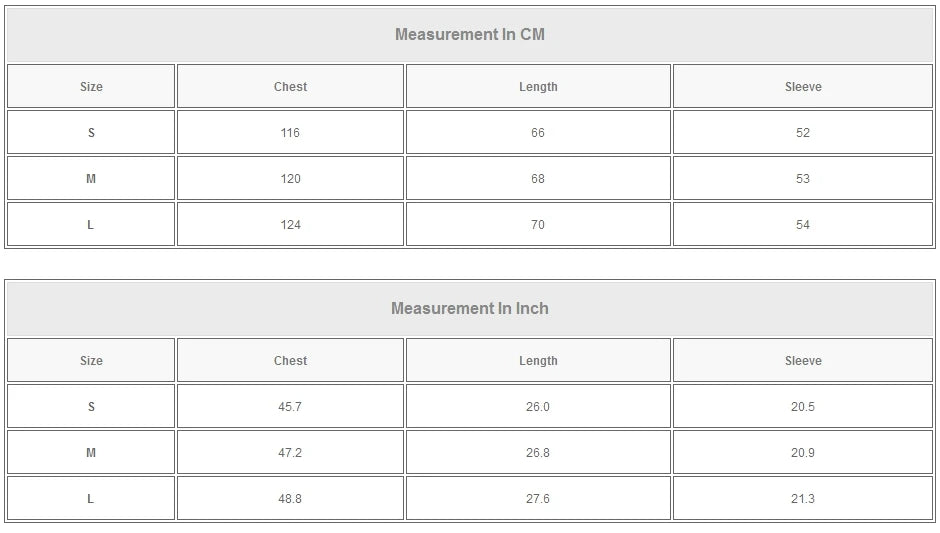Select the chest value 116 cell
940x533 pixels.
click(x=290, y=133)
